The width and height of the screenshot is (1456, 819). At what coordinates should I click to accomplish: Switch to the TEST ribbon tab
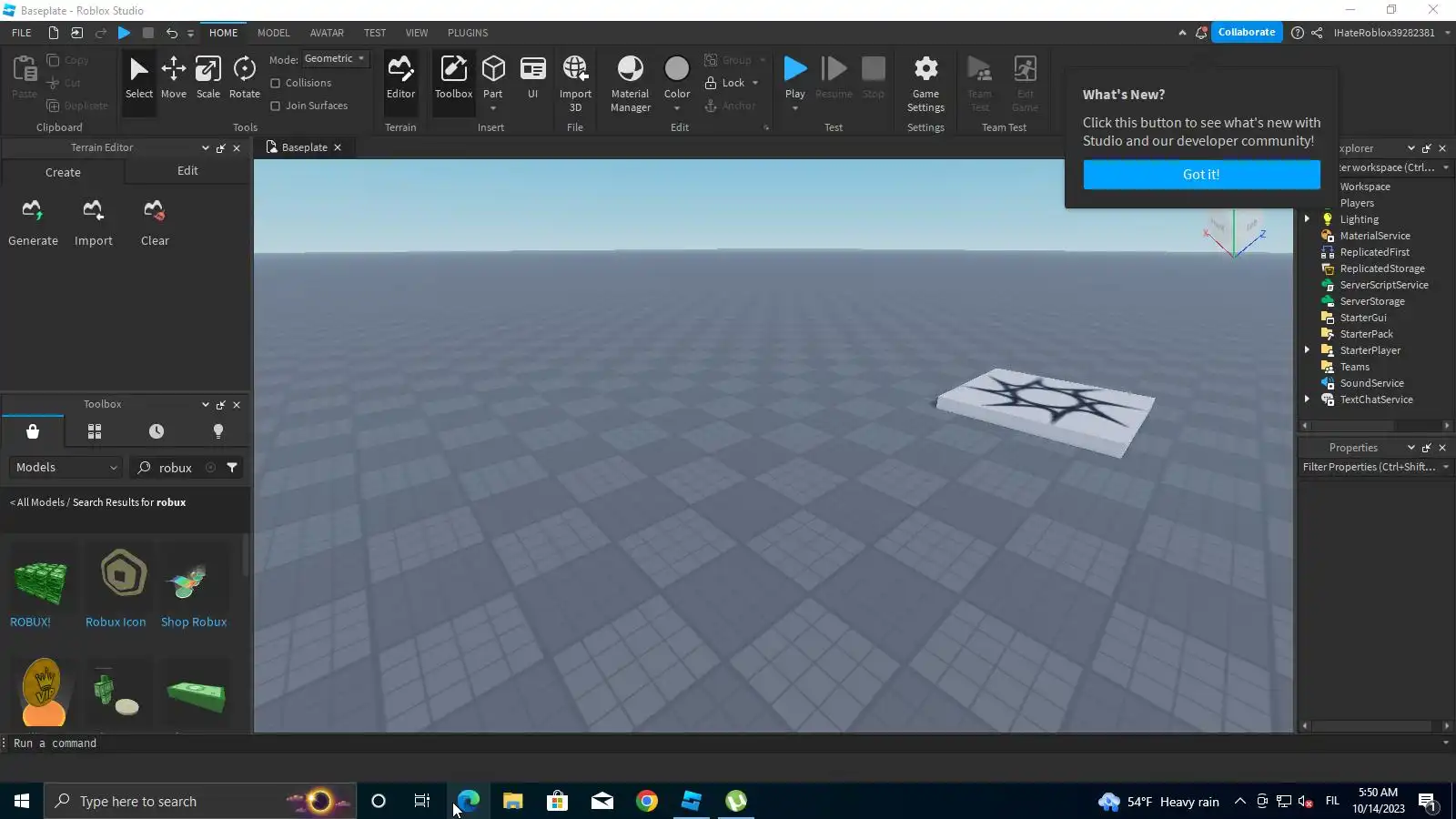point(375,33)
